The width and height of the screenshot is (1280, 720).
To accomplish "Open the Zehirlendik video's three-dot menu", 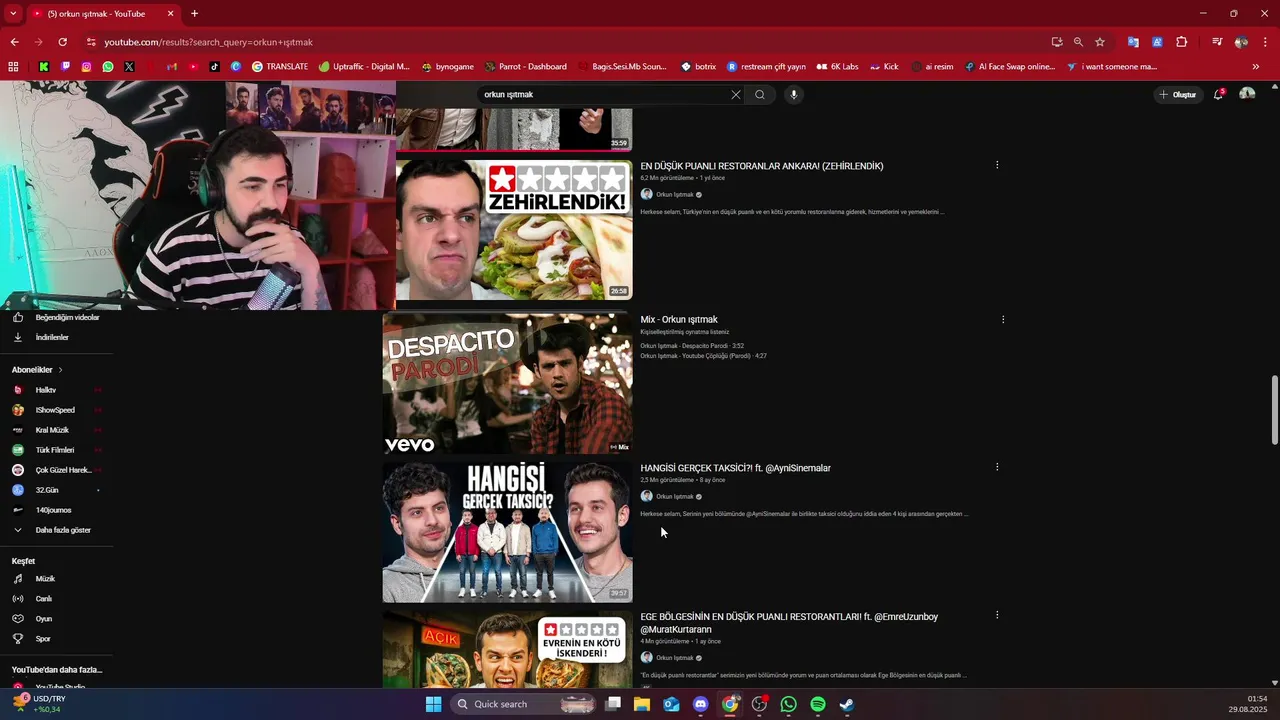I will [x=997, y=165].
